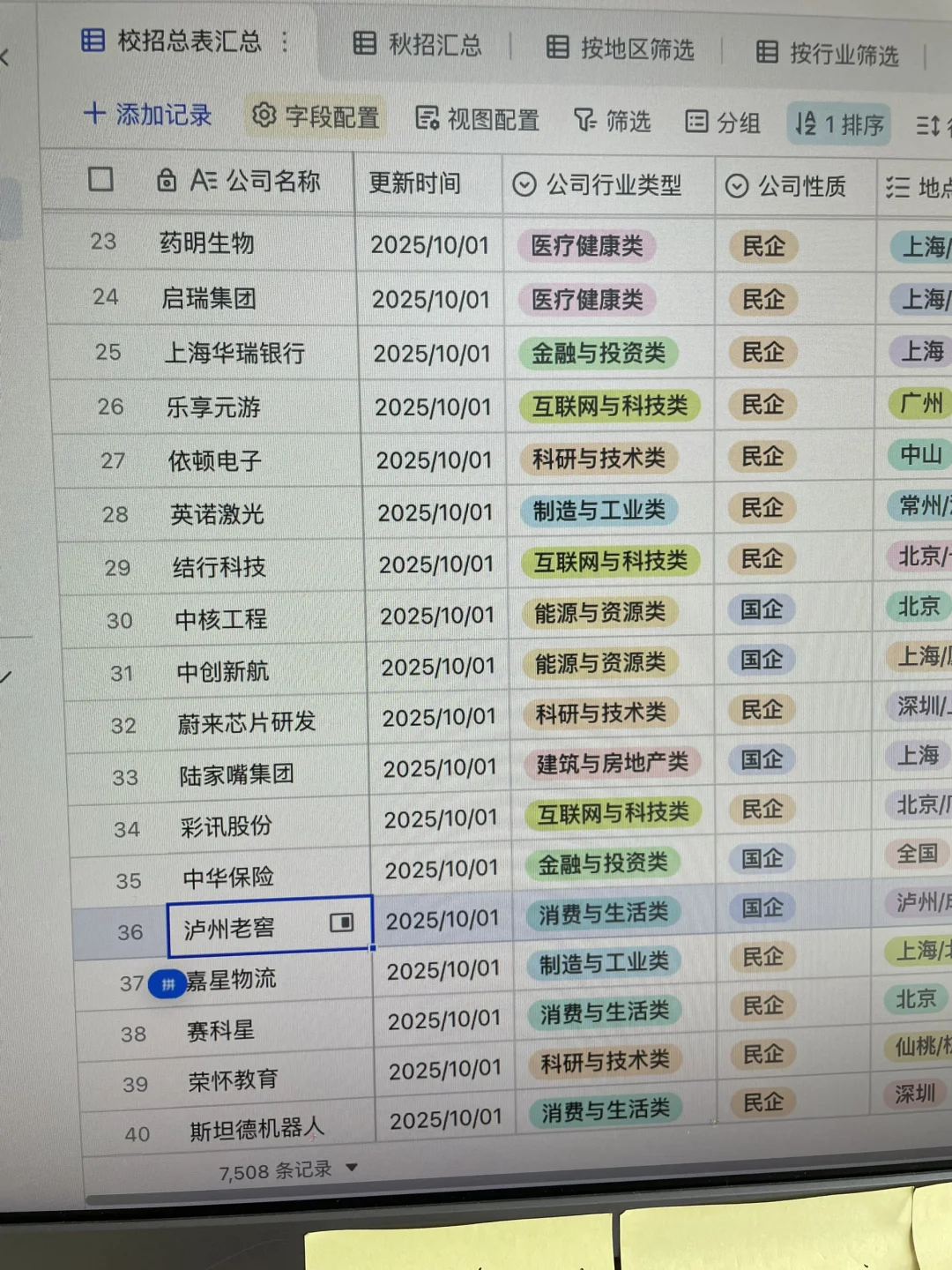Select the 上海华瑞银行 company cell
952x1270 pixels.
click(x=234, y=353)
